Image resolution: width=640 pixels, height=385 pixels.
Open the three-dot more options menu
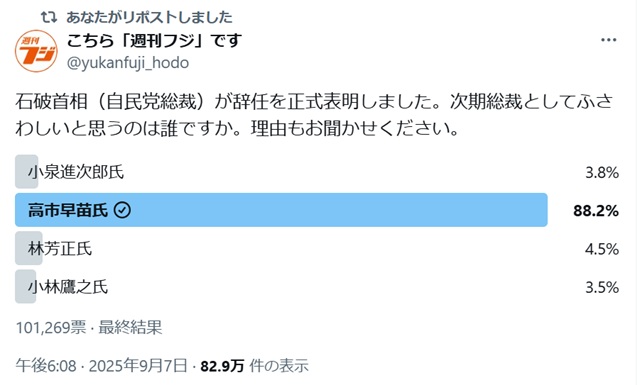click(609, 40)
